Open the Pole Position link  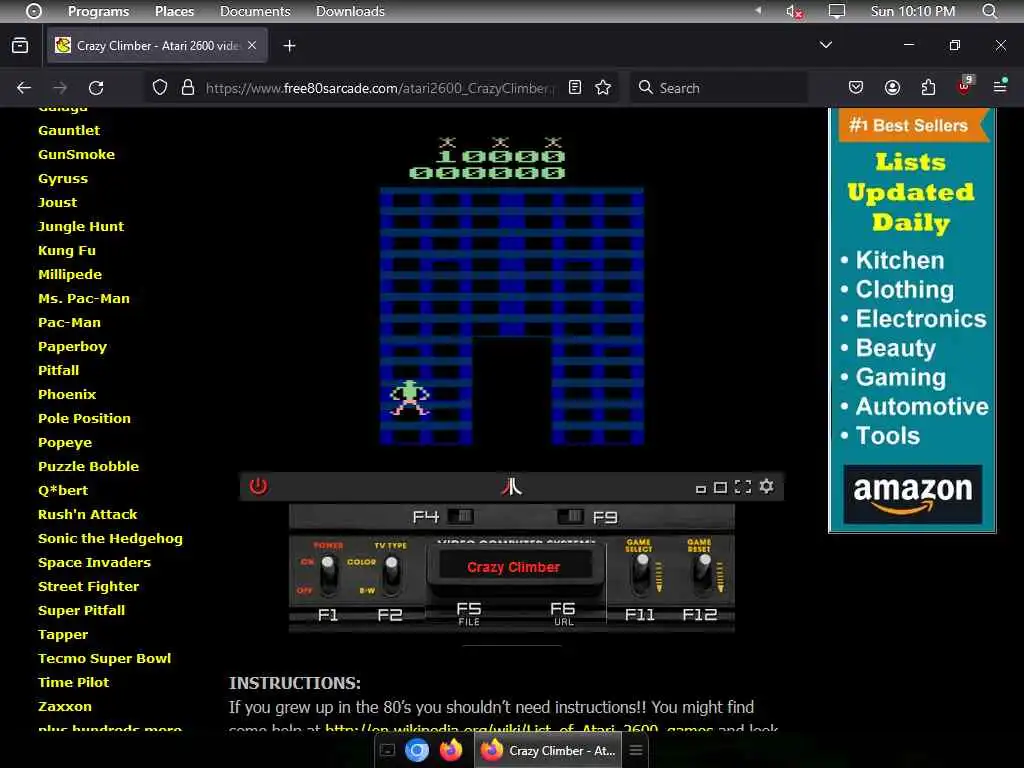pos(84,419)
